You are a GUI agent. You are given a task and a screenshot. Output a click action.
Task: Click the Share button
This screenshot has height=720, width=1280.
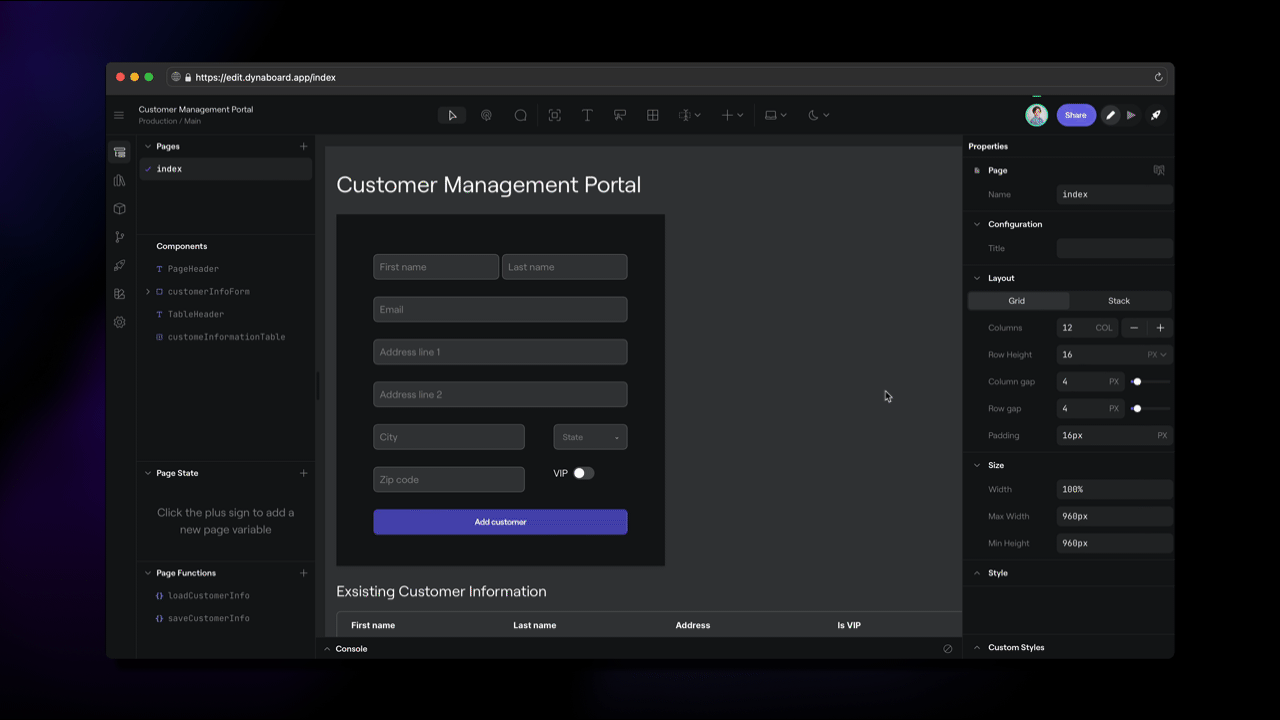click(1075, 115)
